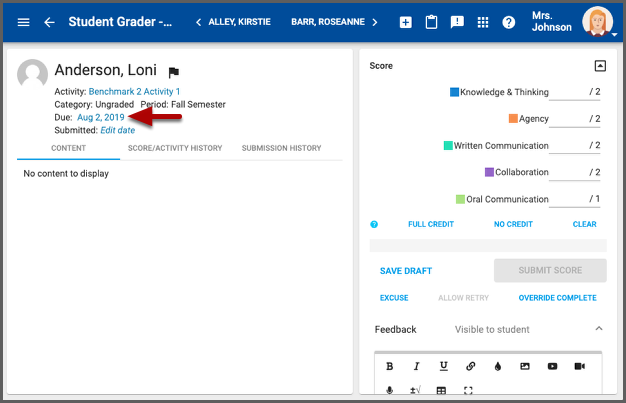
Task: Click the back arrow in header
Action: coord(49,22)
